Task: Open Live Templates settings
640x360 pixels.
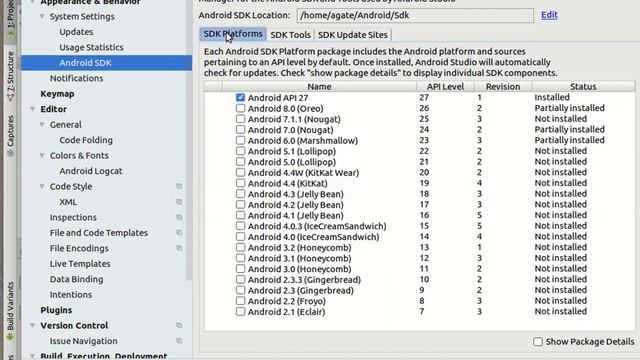Action: click(x=80, y=264)
